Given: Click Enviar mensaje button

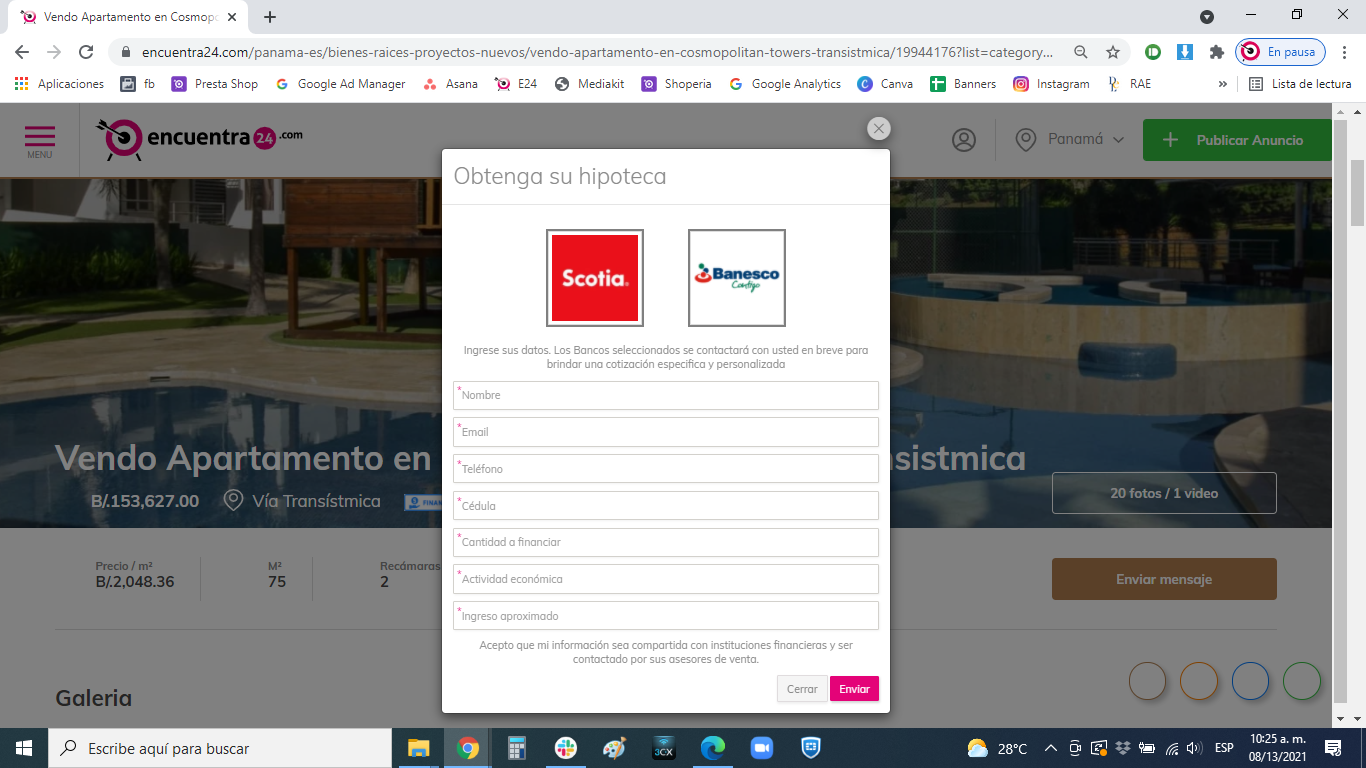Looking at the screenshot, I should coord(1164,579).
